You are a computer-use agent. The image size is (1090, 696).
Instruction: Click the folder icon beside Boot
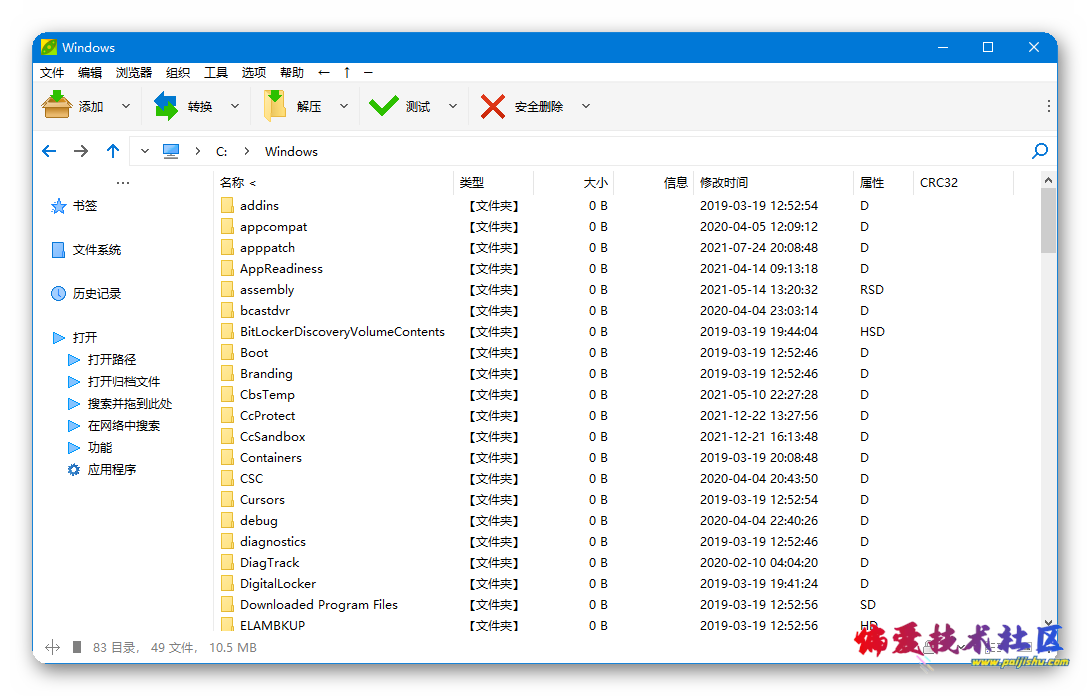click(x=227, y=353)
